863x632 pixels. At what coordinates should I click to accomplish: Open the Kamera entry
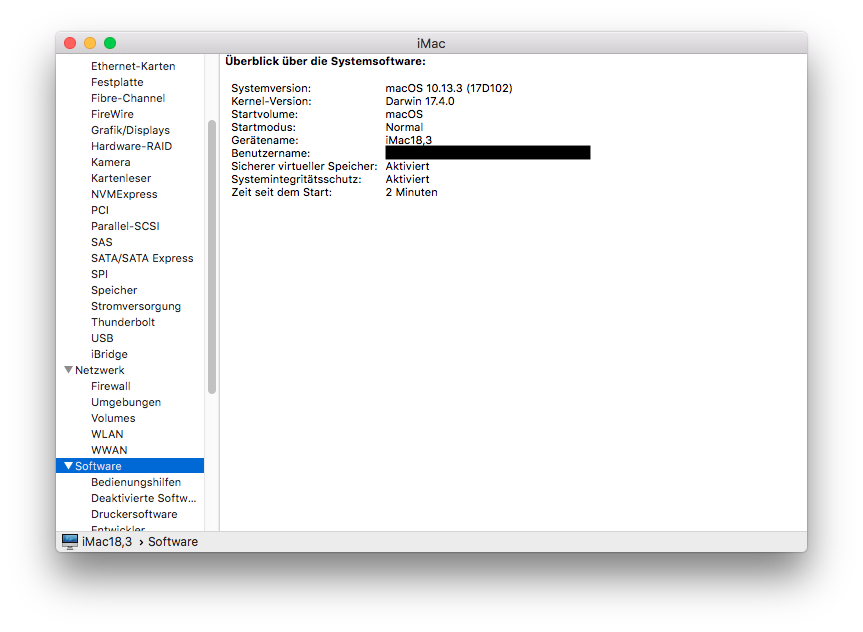pos(111,162)
